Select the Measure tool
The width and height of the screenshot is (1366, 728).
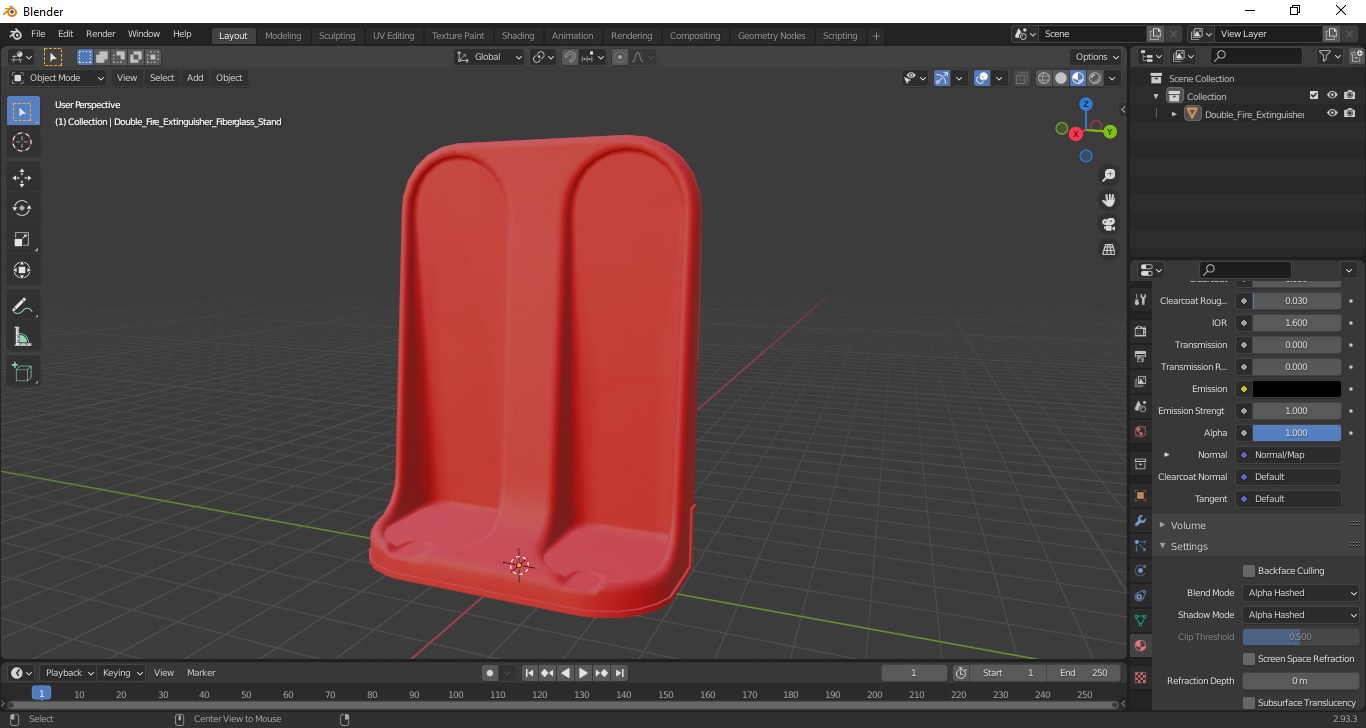click(22, 337)
